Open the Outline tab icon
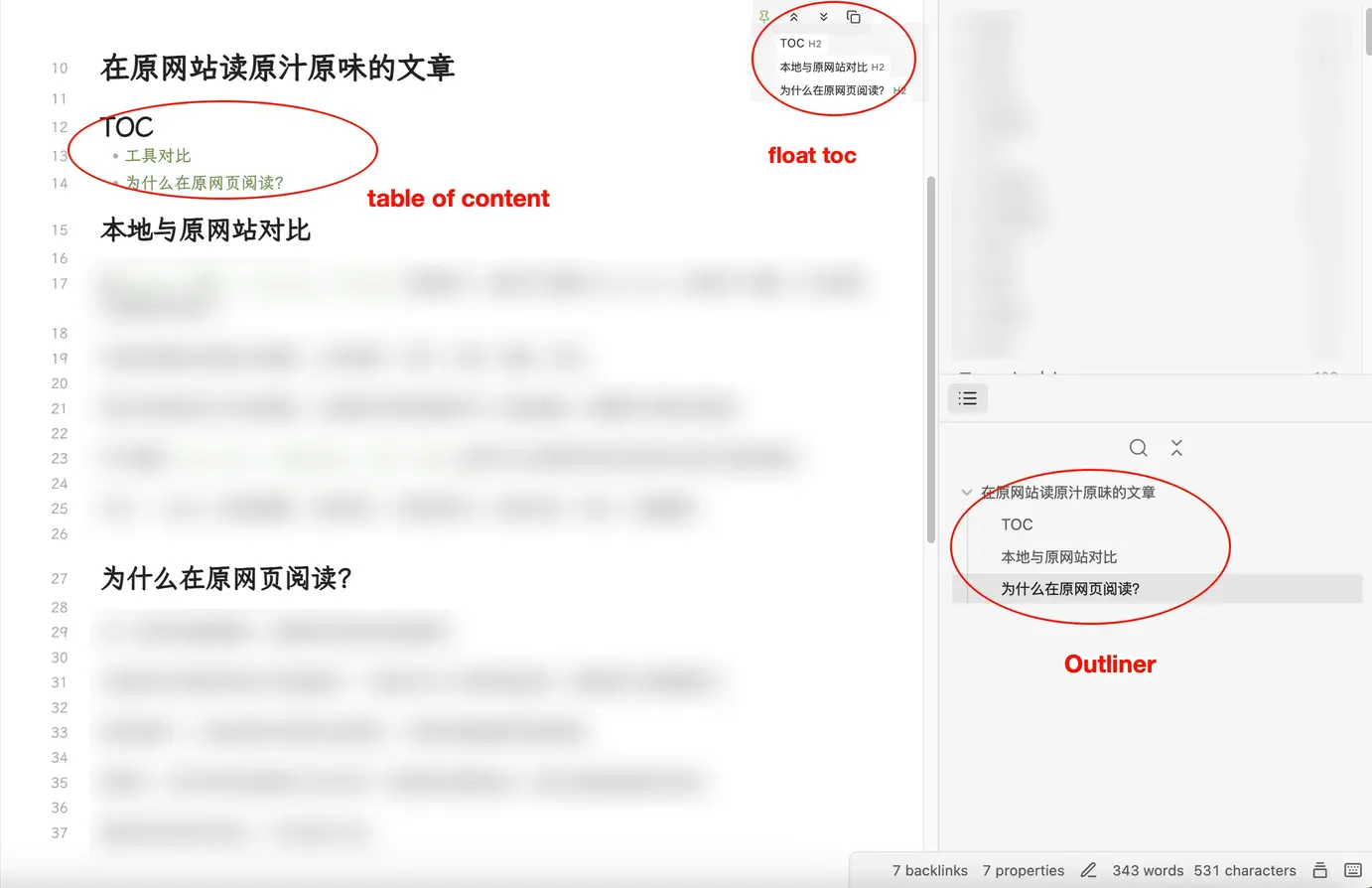This screenshot has height=888, width=1372. click(x=968, y=398)
